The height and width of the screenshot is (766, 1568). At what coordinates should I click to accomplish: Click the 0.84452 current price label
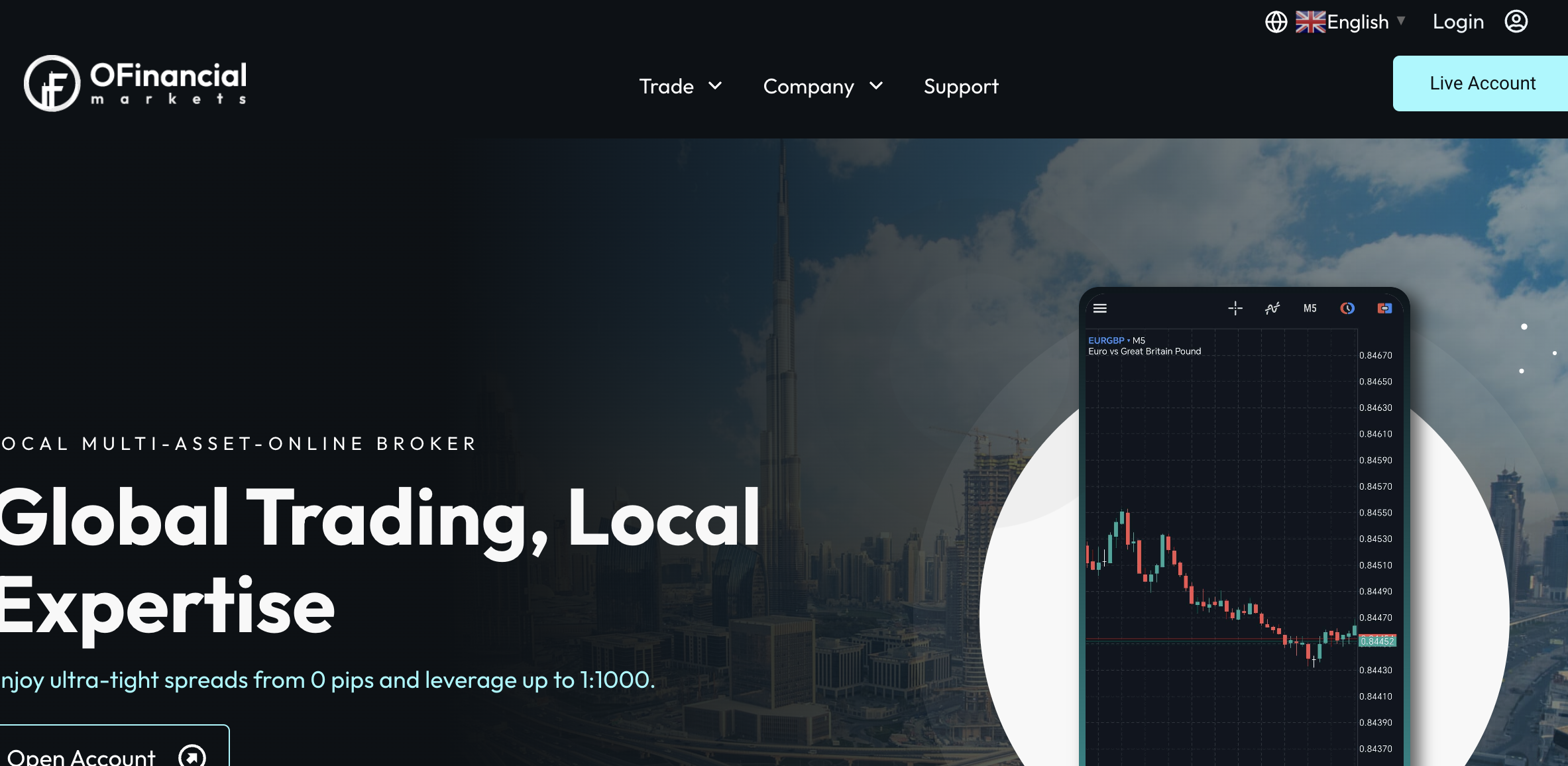coord(1377,641)
